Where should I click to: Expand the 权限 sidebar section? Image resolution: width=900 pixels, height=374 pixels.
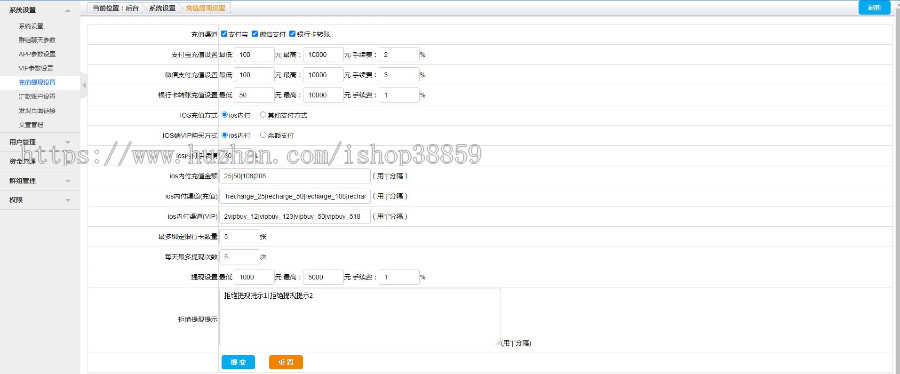coord(68,200)
